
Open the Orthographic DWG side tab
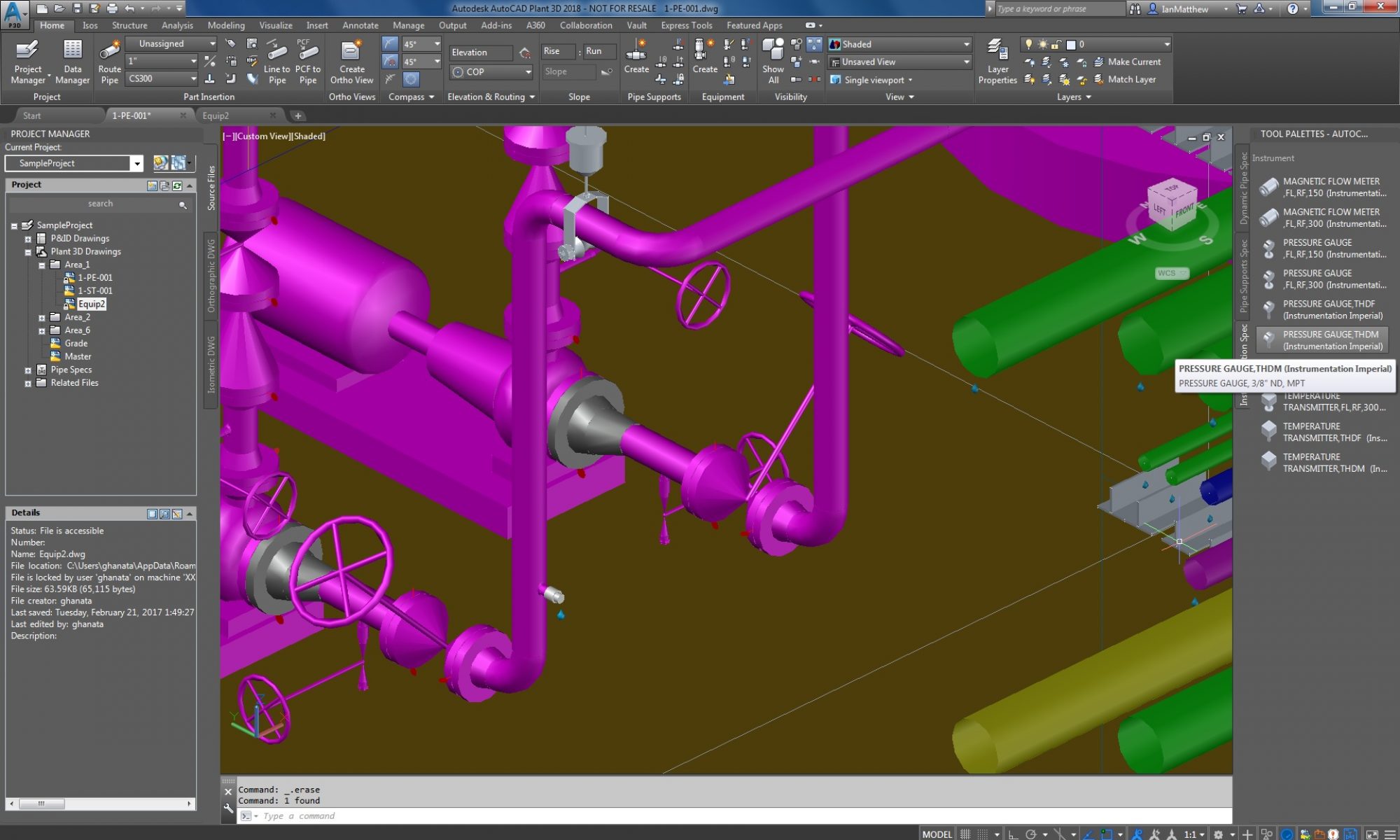pos(211,275)
